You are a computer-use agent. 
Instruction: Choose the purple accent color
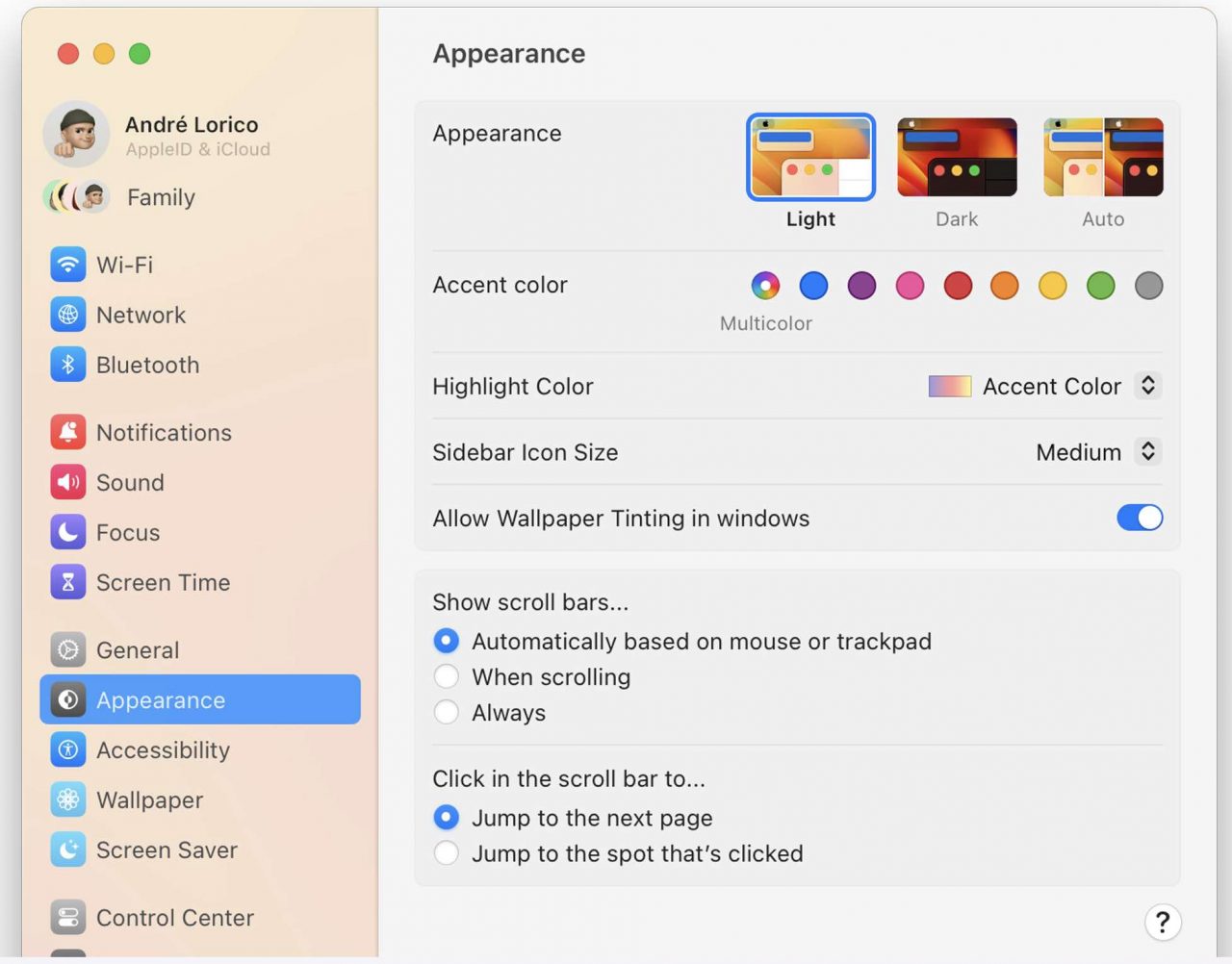click(861, 285)
